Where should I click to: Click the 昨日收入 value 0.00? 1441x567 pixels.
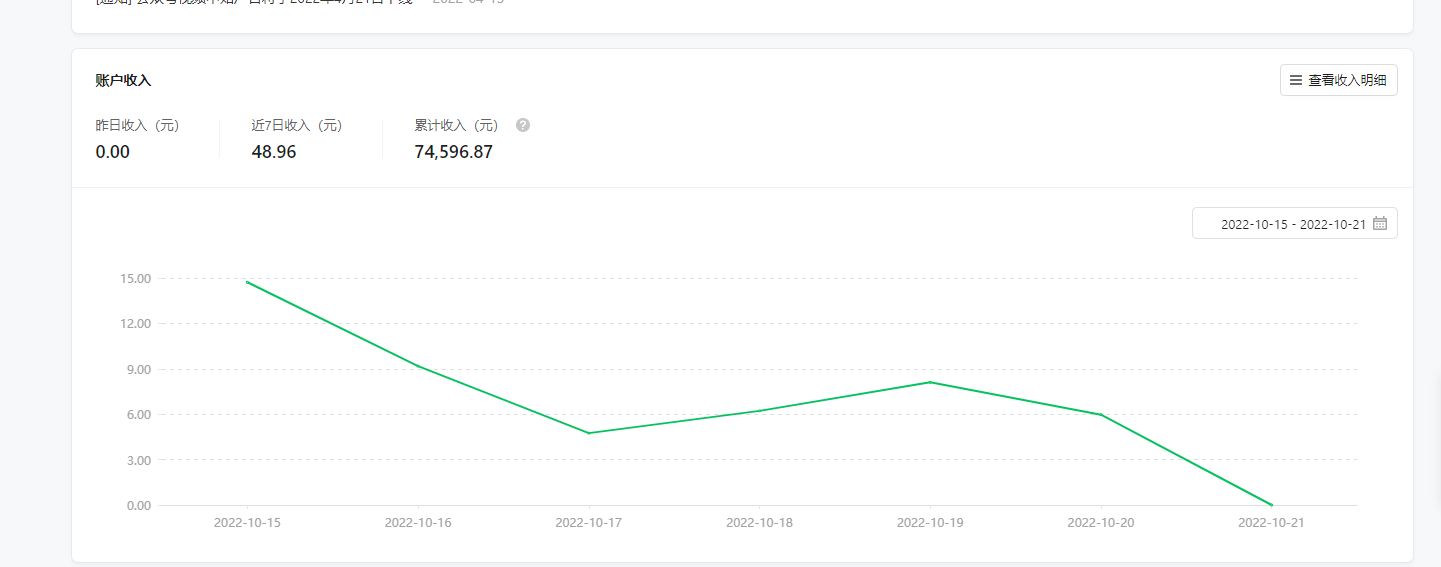click(113, 152)
